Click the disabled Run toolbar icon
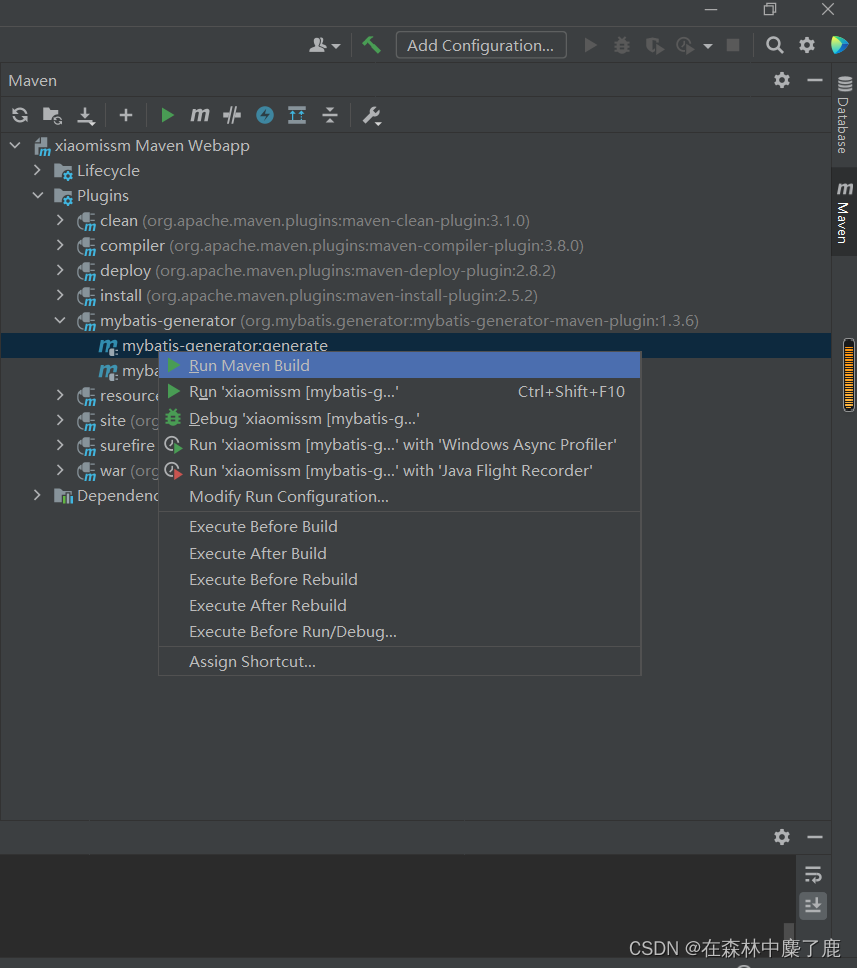The width and height of the screenshot is (857, 968). (591, 45)
